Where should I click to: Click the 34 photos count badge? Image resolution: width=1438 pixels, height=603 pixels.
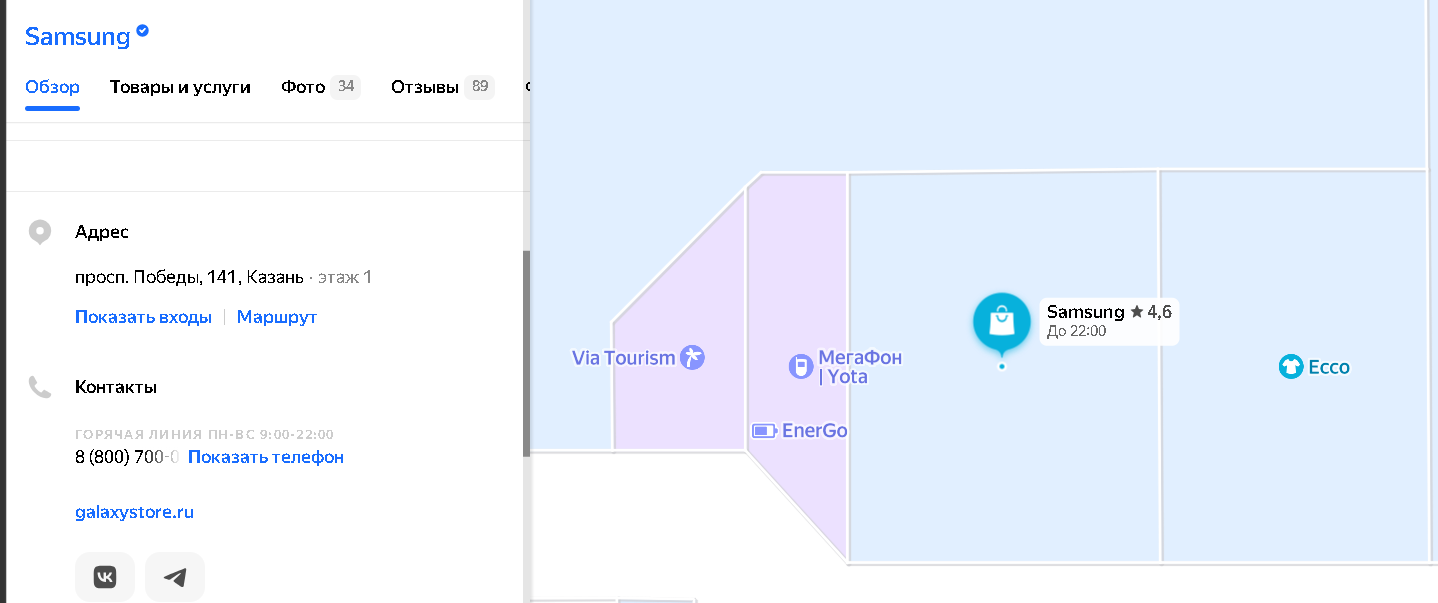(x=346, y=87)
